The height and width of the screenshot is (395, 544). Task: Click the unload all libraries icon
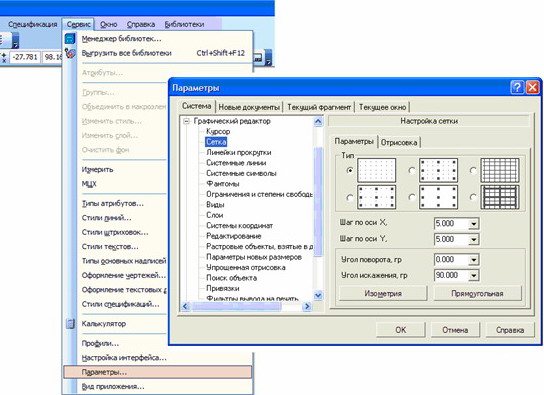pyautogui.click(x=70, y=53)
